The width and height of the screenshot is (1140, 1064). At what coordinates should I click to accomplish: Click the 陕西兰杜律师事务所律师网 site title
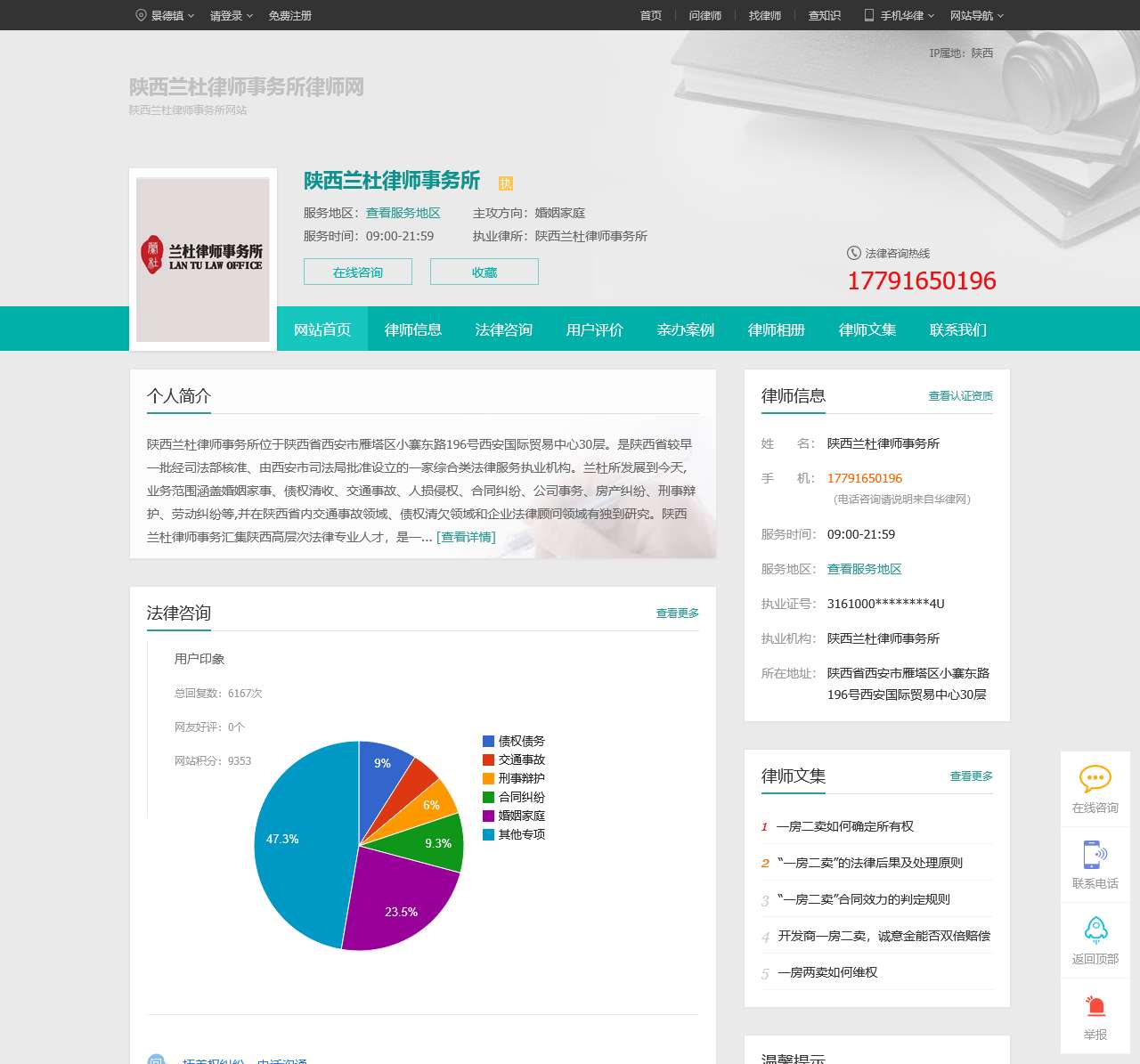[x=247, y=87]
